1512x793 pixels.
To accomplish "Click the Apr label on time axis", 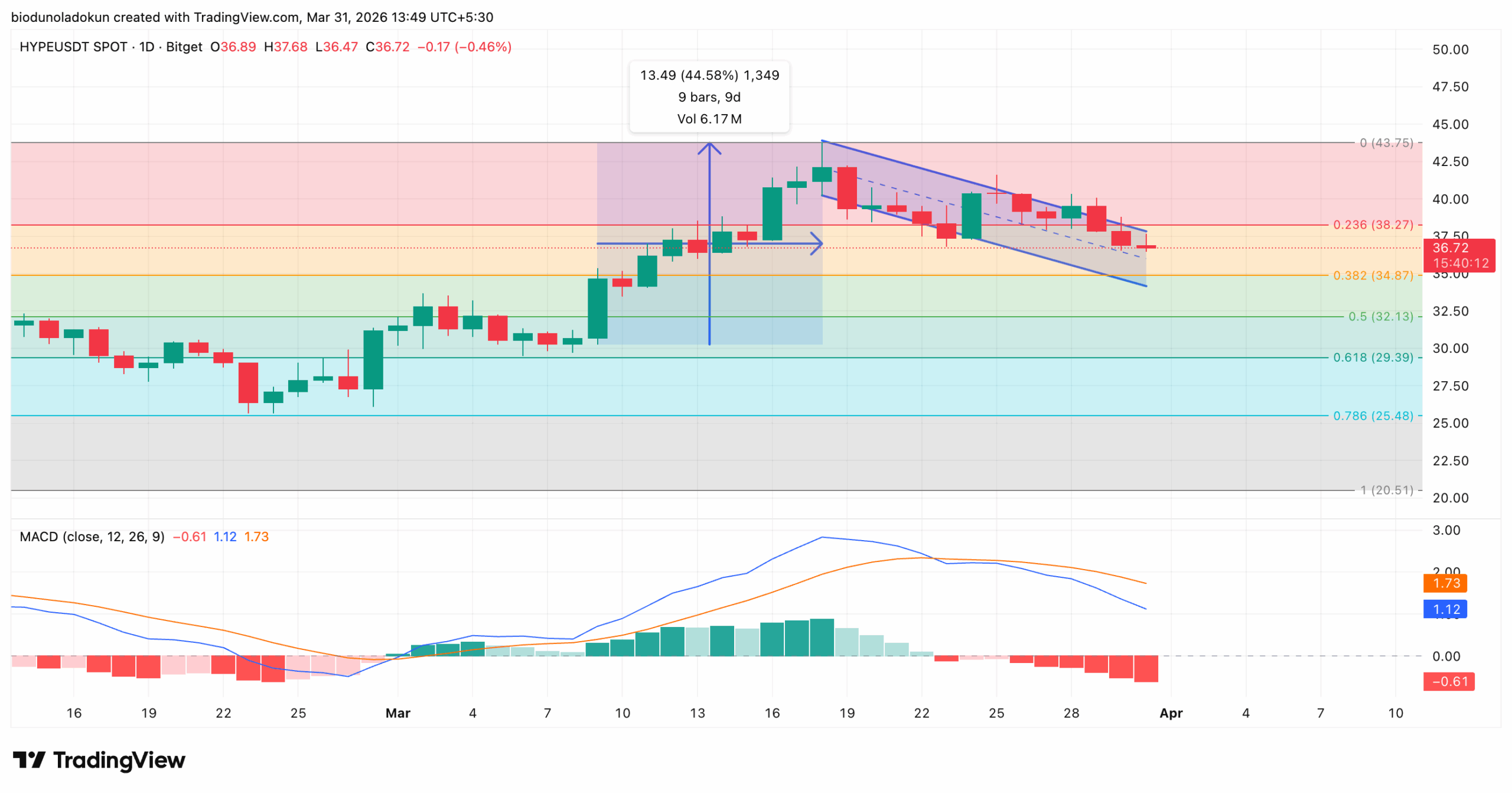I will 1171,714.
